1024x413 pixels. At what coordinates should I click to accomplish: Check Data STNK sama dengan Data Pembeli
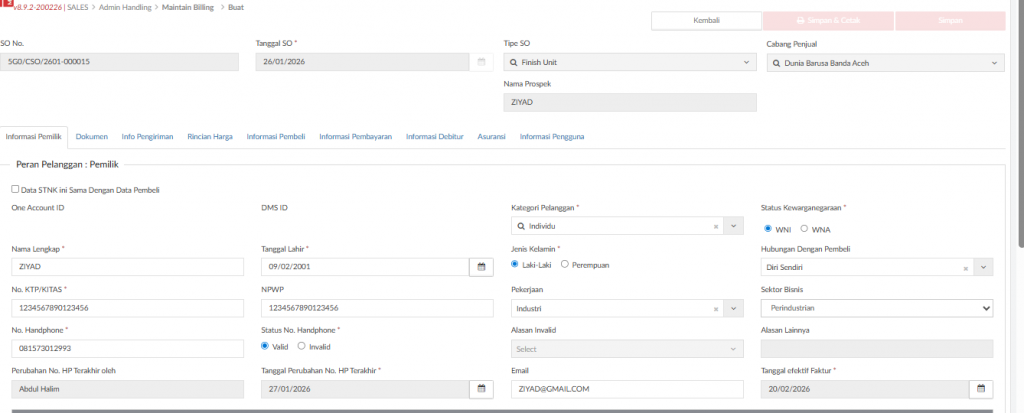[15, 189]
